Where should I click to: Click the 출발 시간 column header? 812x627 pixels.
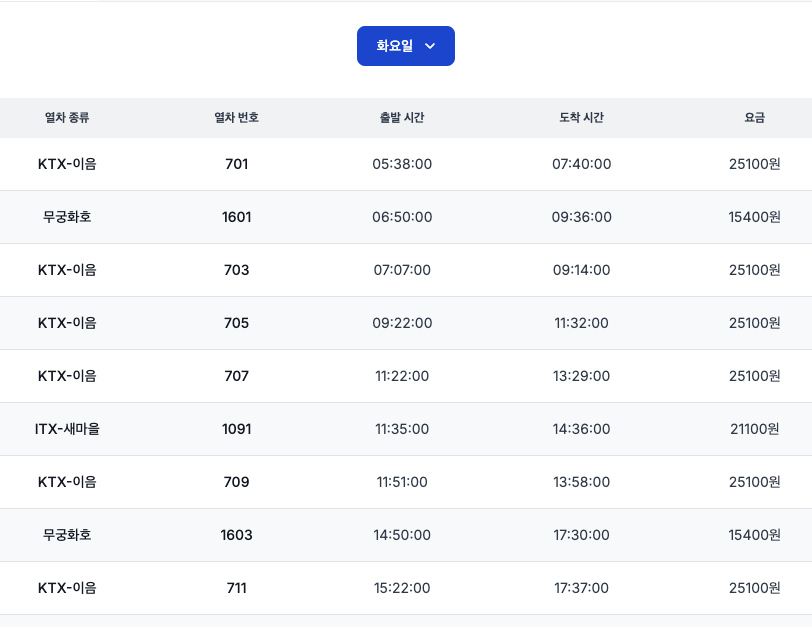click(402, 118)
